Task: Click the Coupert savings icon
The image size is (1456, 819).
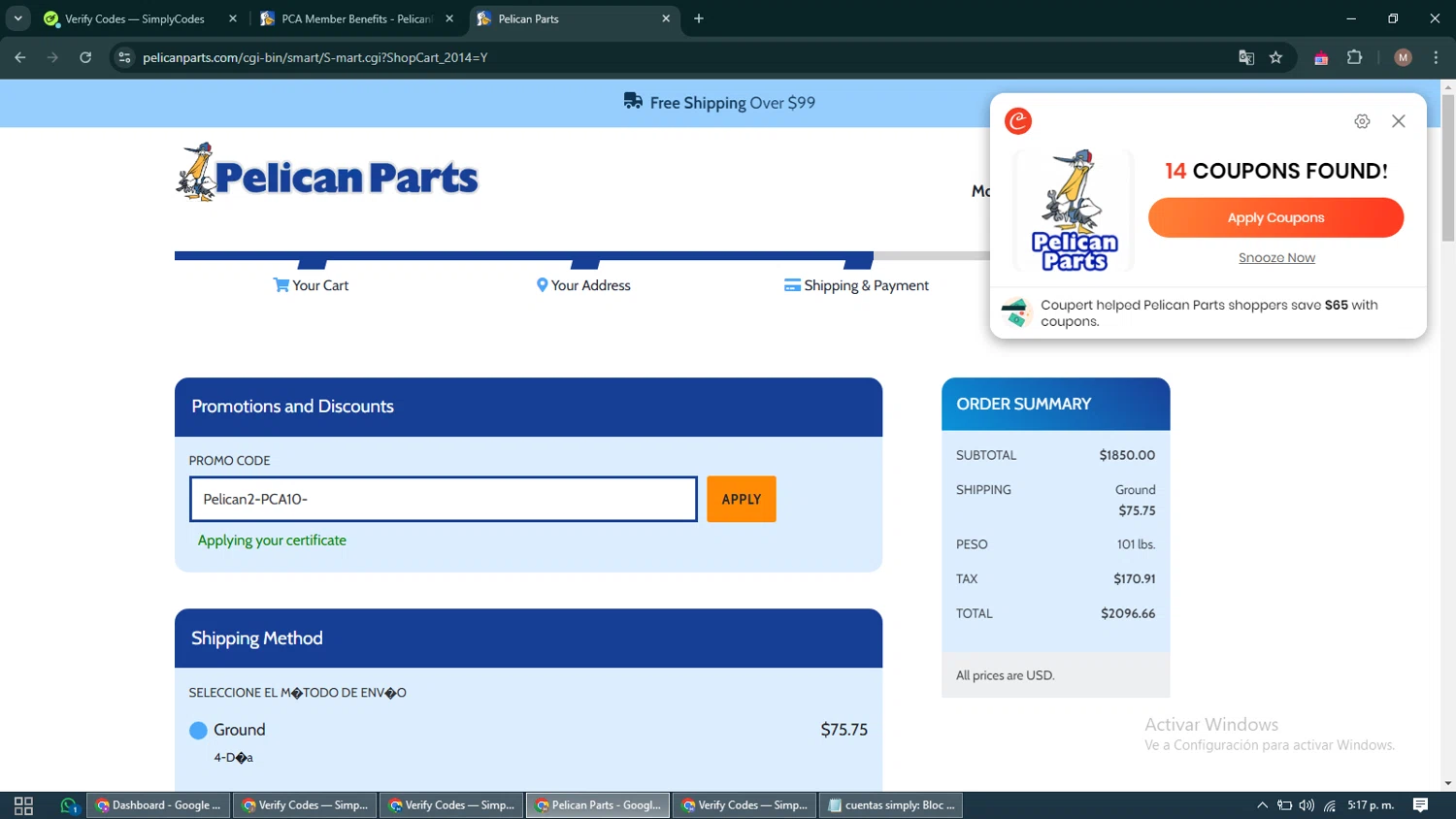Action: coord(1016,312)
